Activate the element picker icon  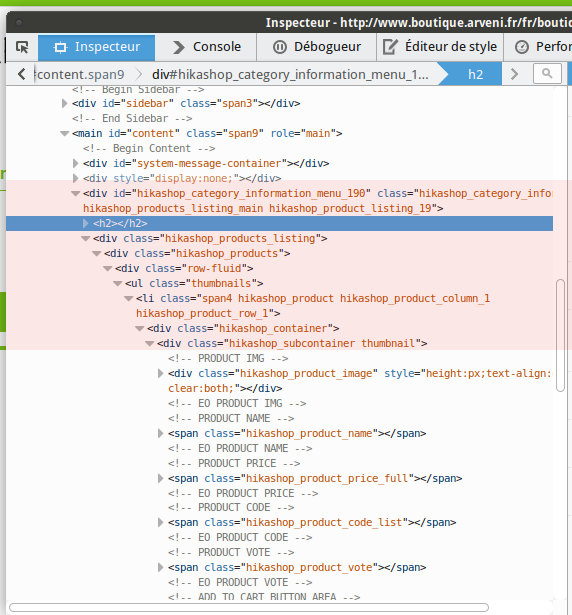click(x=22, y=47)
